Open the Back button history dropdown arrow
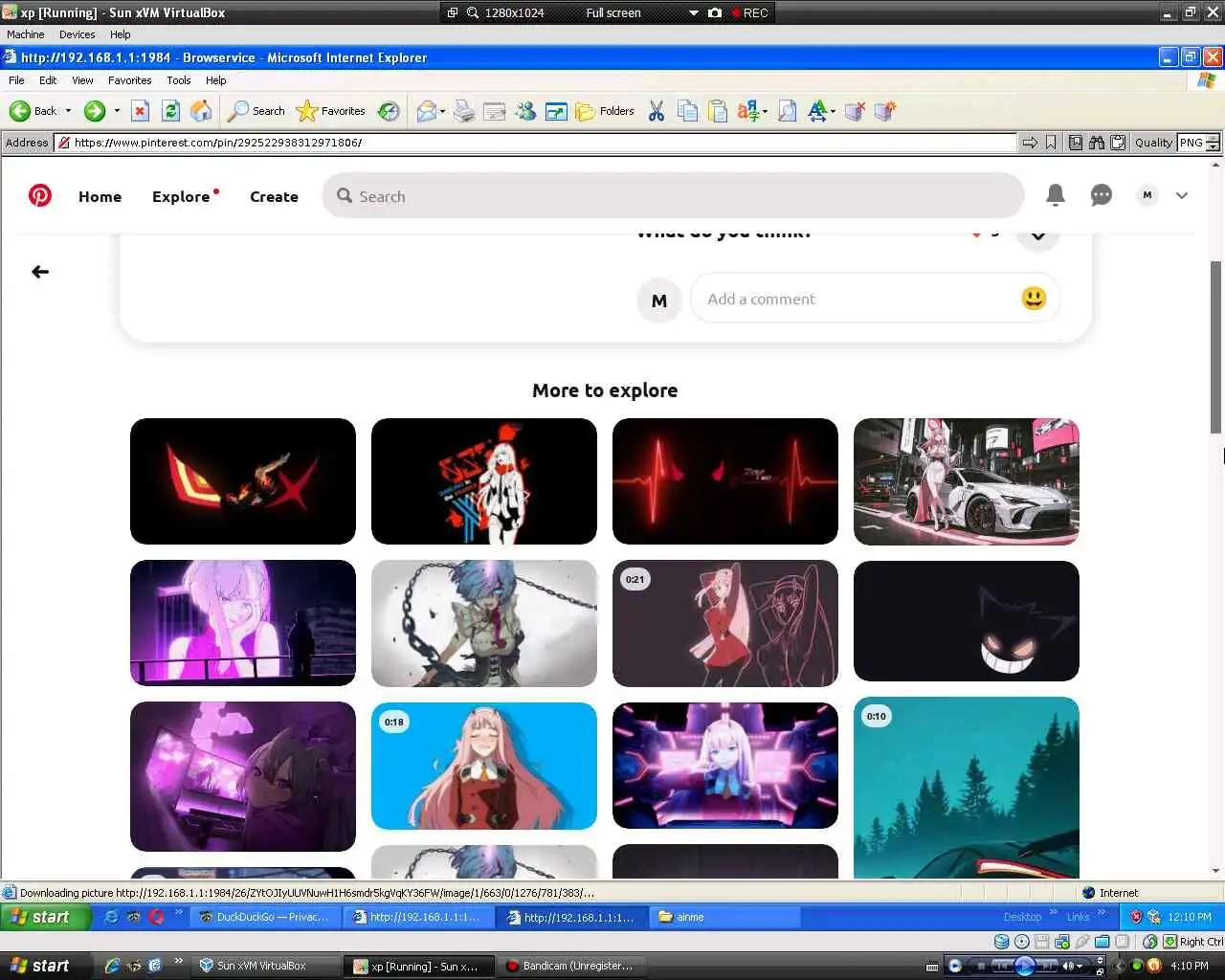The width and height of the screenshot is (1225, 980). tap(68, 111)
